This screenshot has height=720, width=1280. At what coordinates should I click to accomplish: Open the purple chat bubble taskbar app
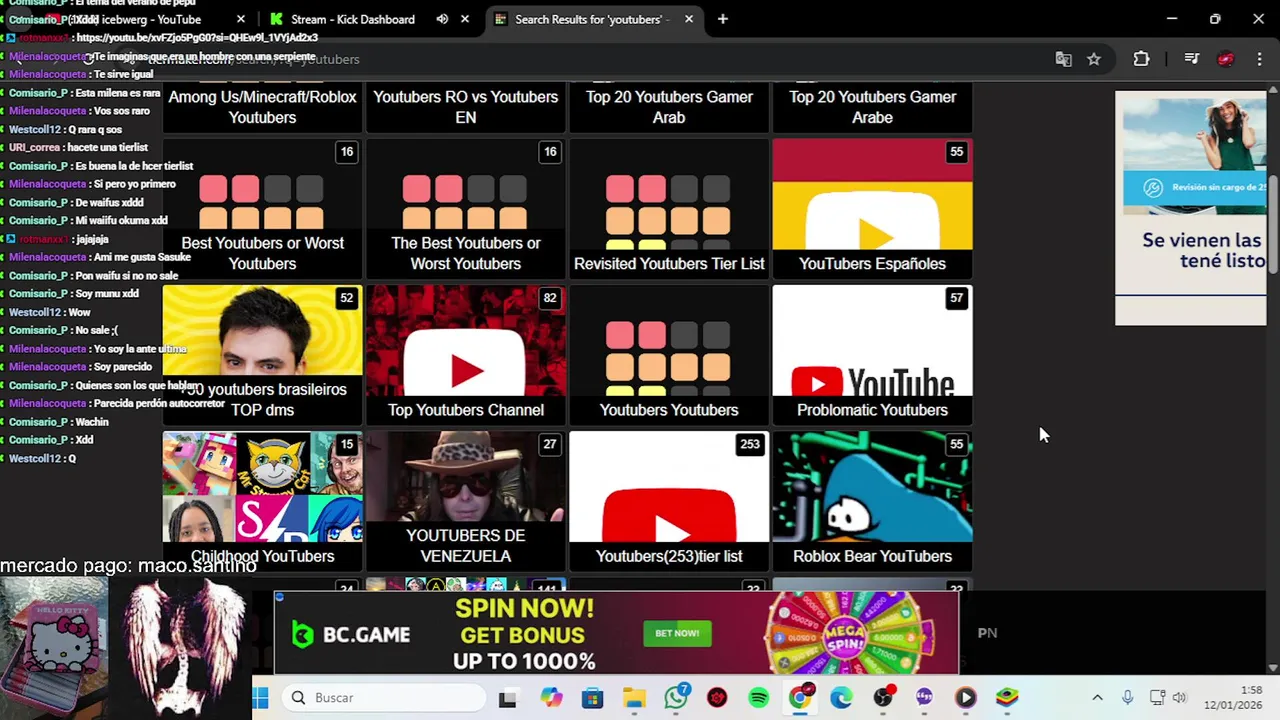(924, 698)
